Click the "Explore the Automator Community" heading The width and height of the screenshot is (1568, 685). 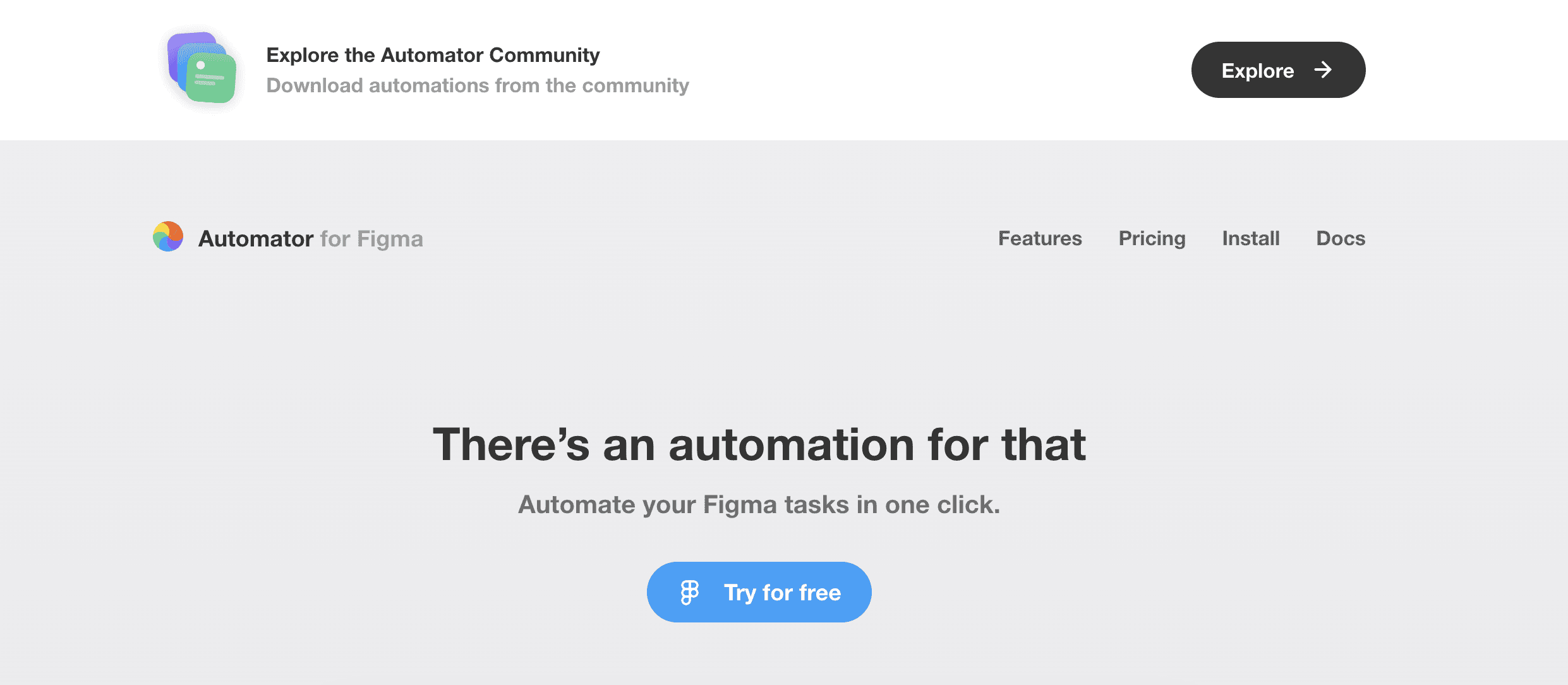click(433, 55)
